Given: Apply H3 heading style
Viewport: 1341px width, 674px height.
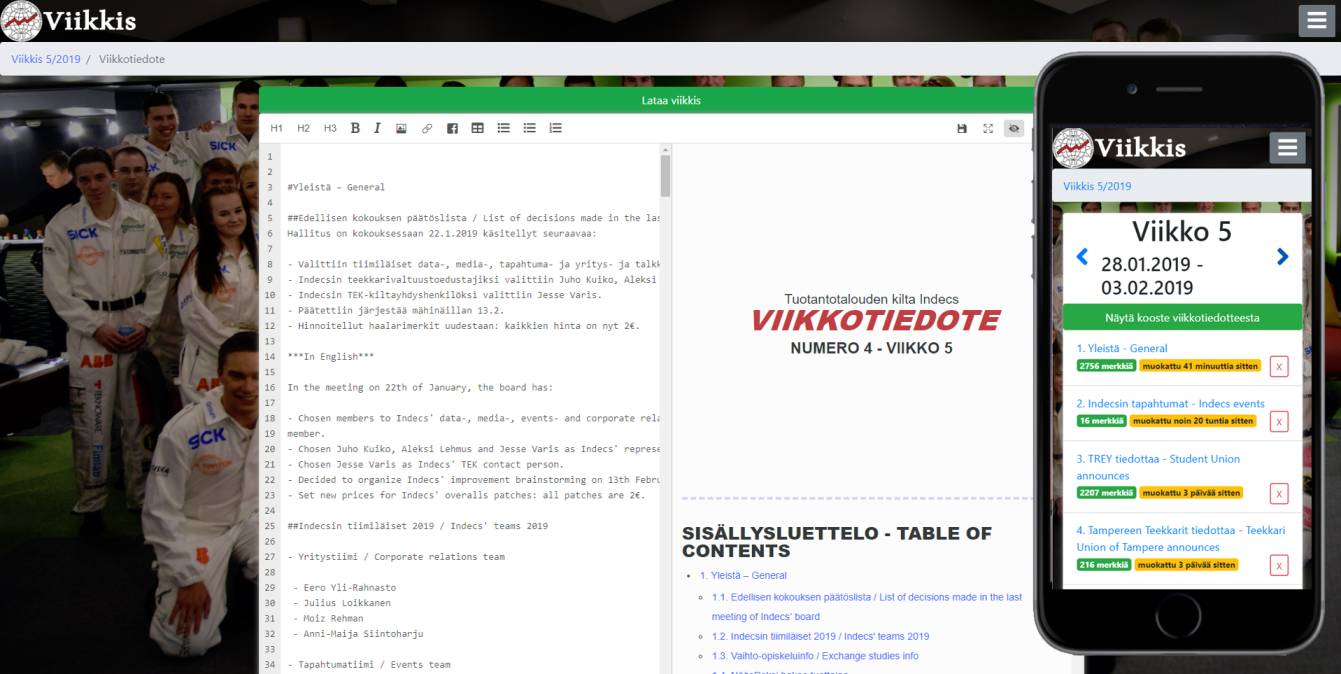Looking at the screenshot, I should tap(330, 128).
